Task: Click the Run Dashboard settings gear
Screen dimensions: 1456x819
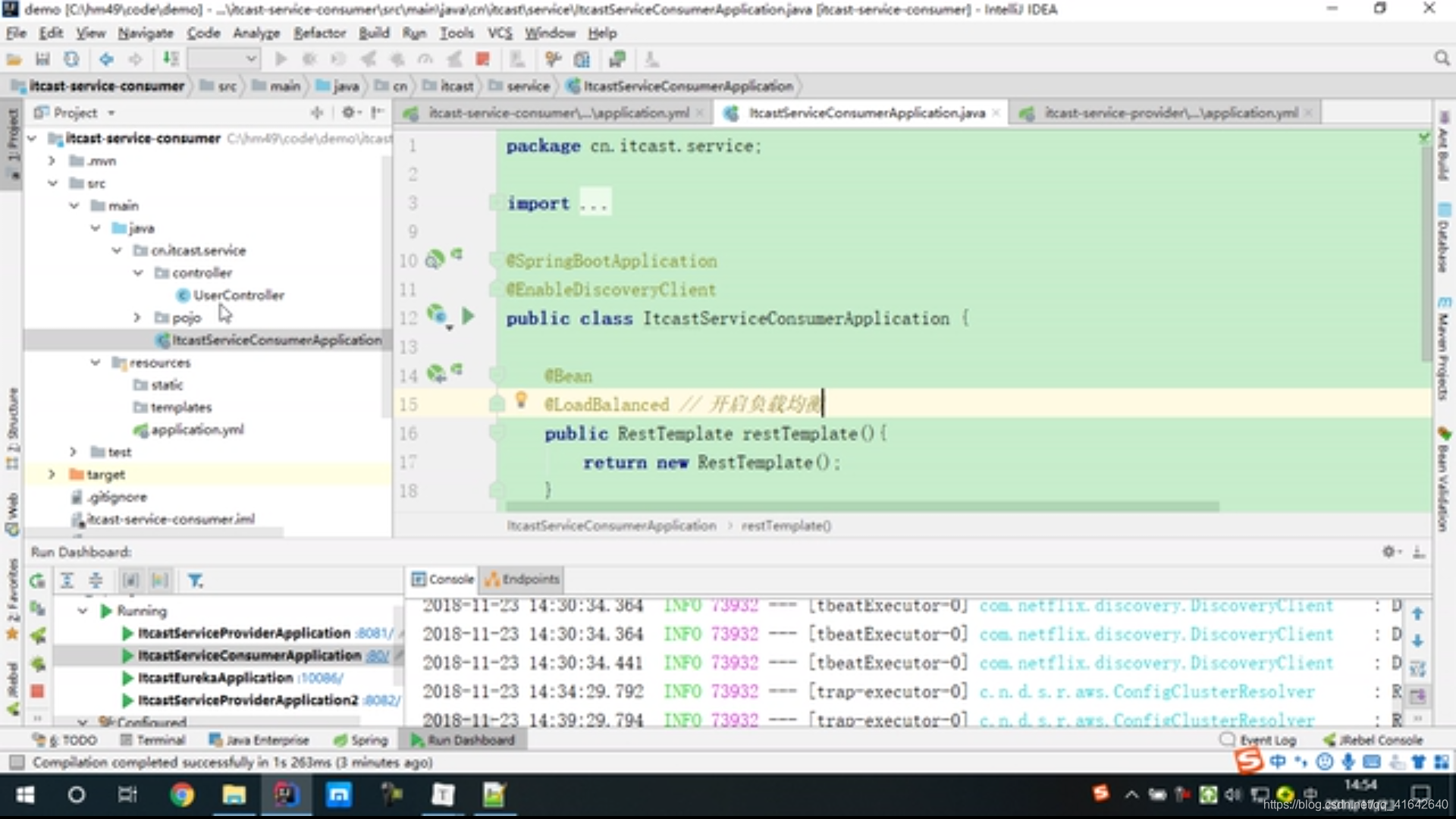Action: click(x=1389, y=551)
